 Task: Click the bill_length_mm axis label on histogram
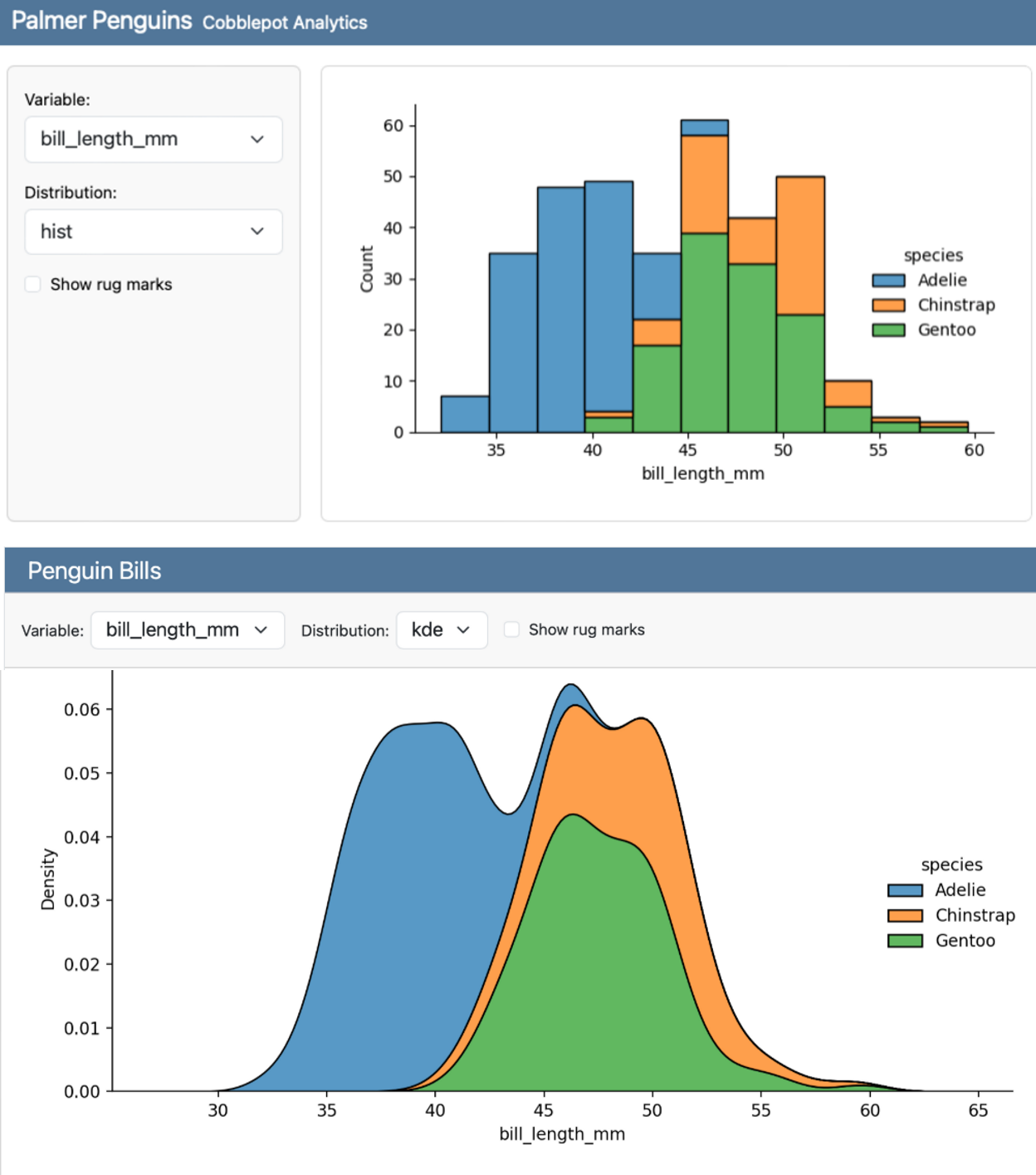tap(704, 473)
